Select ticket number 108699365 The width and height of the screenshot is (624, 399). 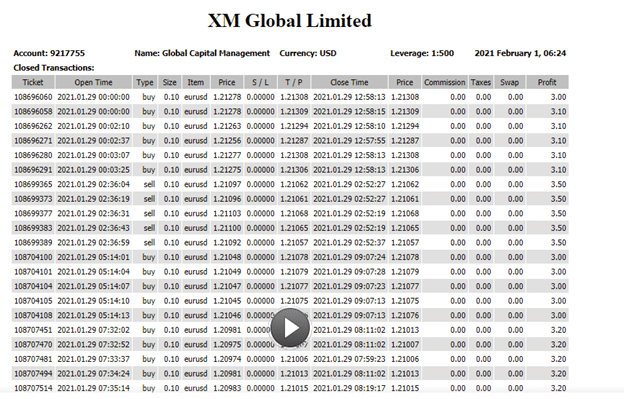[33, 185]
